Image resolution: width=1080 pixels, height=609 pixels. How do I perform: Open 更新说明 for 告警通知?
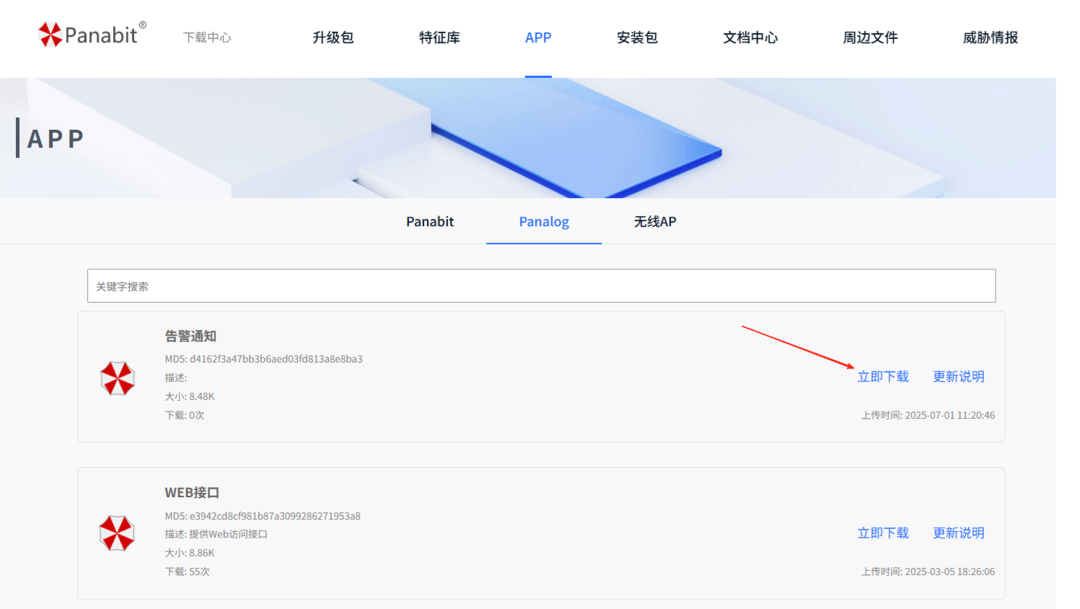coord(959,376)
